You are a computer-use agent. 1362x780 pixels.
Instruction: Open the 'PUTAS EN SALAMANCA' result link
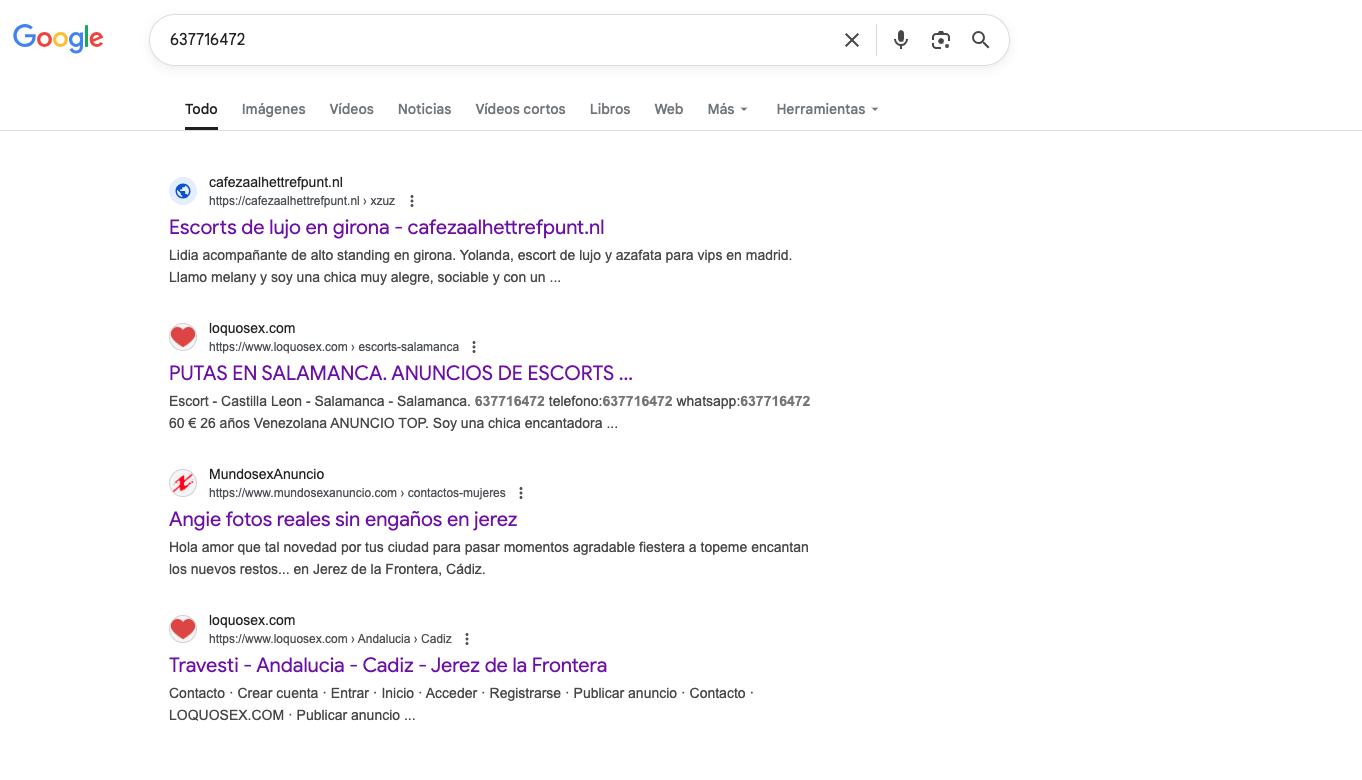(401, 373)
